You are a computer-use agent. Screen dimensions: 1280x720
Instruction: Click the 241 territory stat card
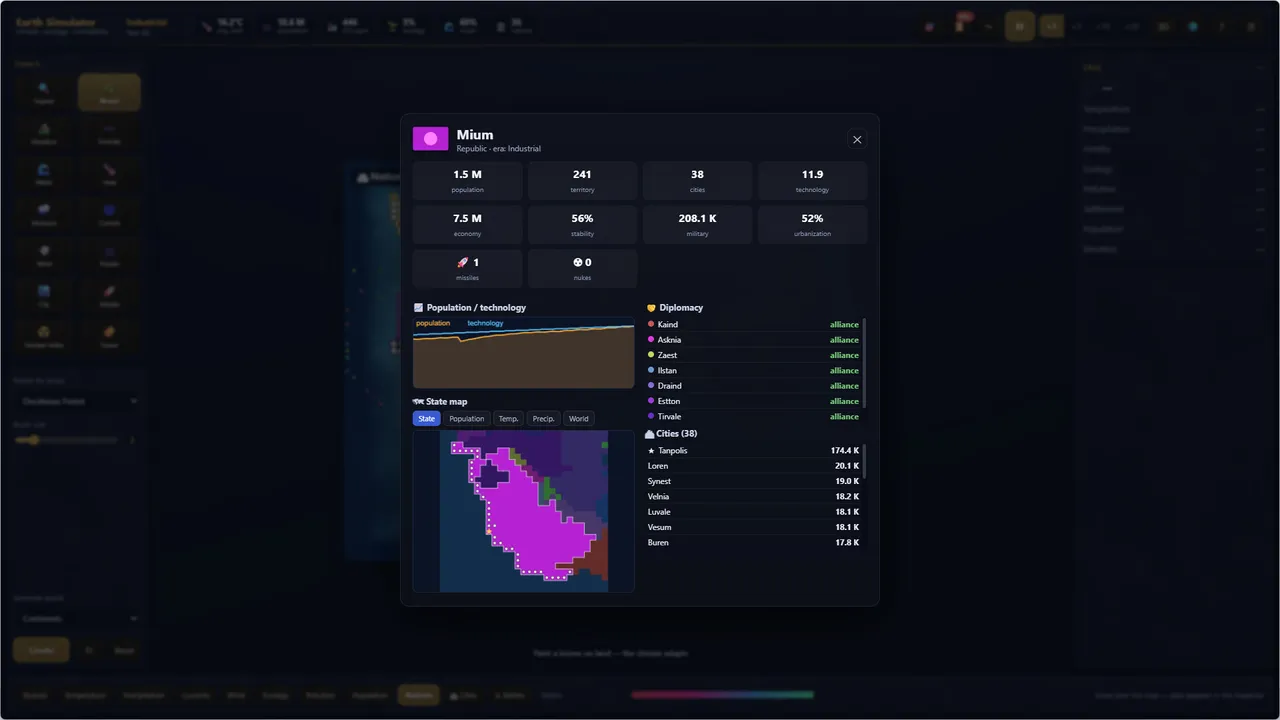point(582,181)
